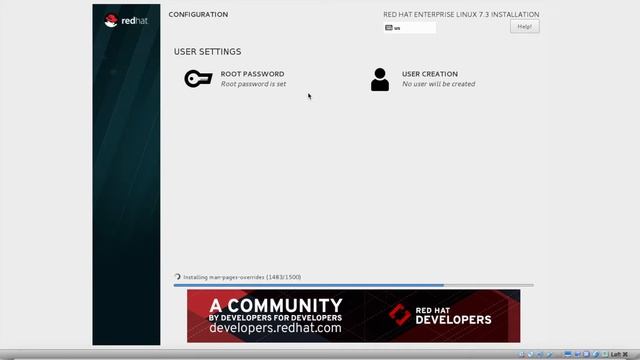Click the 'Left ⌘' host key indicator
The width and height of the screenshot is (640, 360).
coord(619,354)
